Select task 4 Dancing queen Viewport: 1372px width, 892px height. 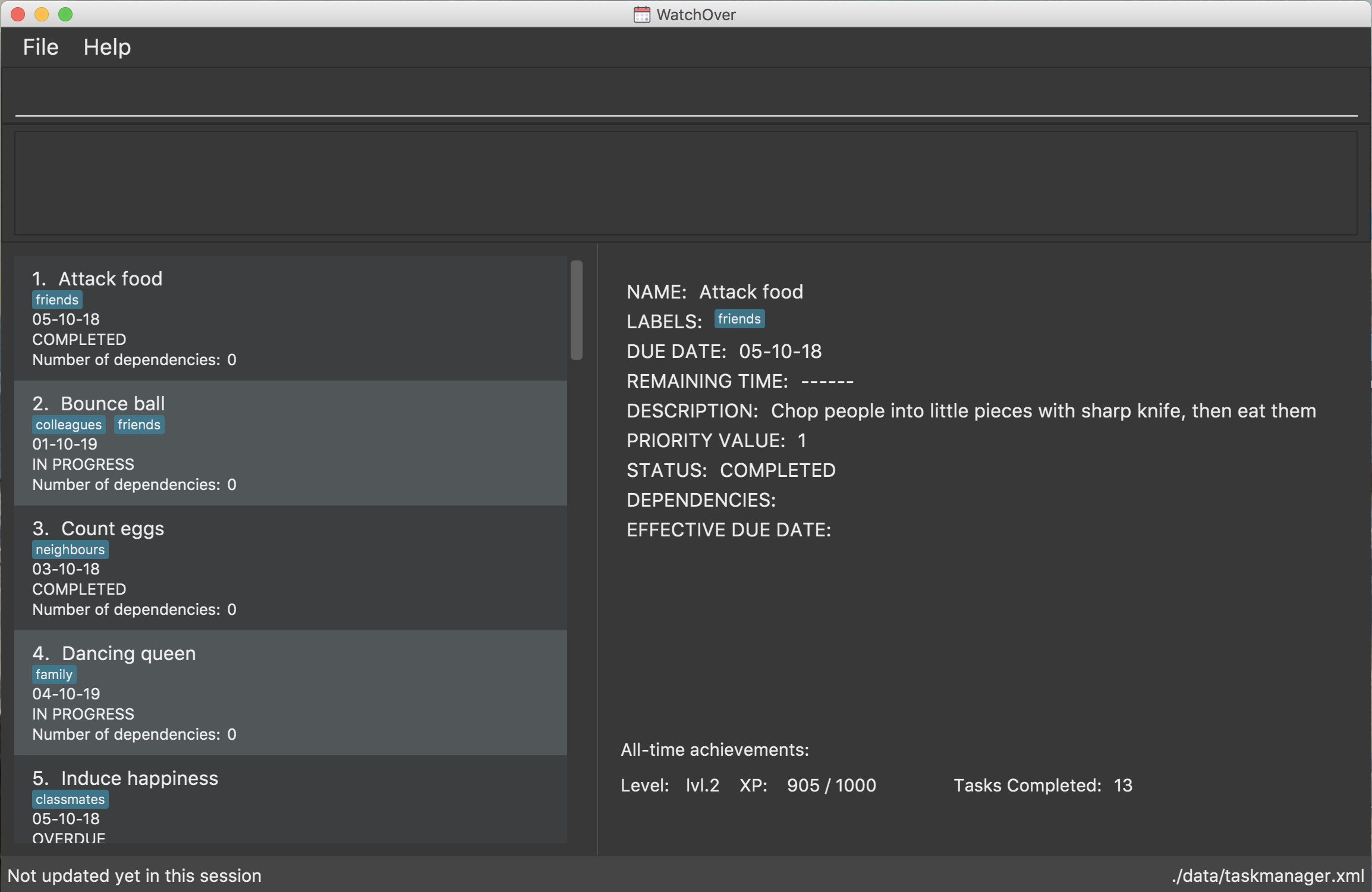click(291, 693)
